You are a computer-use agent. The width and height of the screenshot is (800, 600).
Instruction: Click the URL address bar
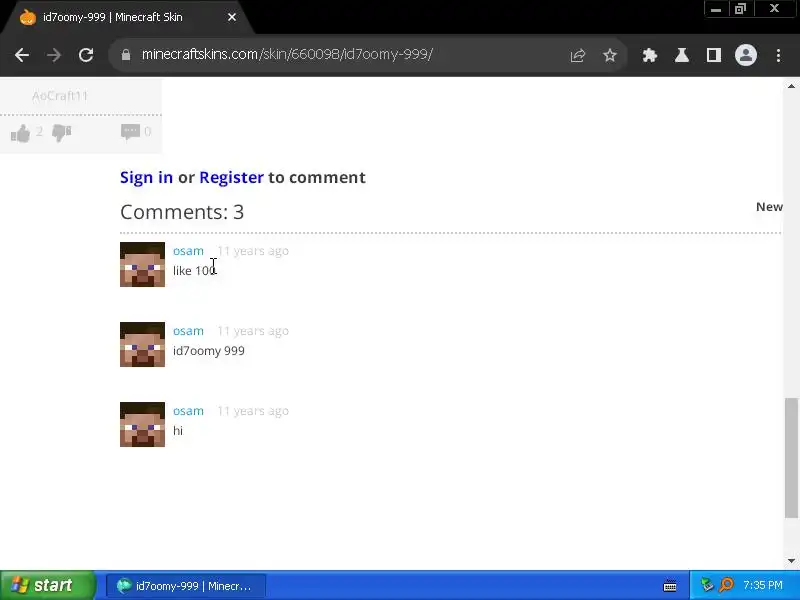347,55
